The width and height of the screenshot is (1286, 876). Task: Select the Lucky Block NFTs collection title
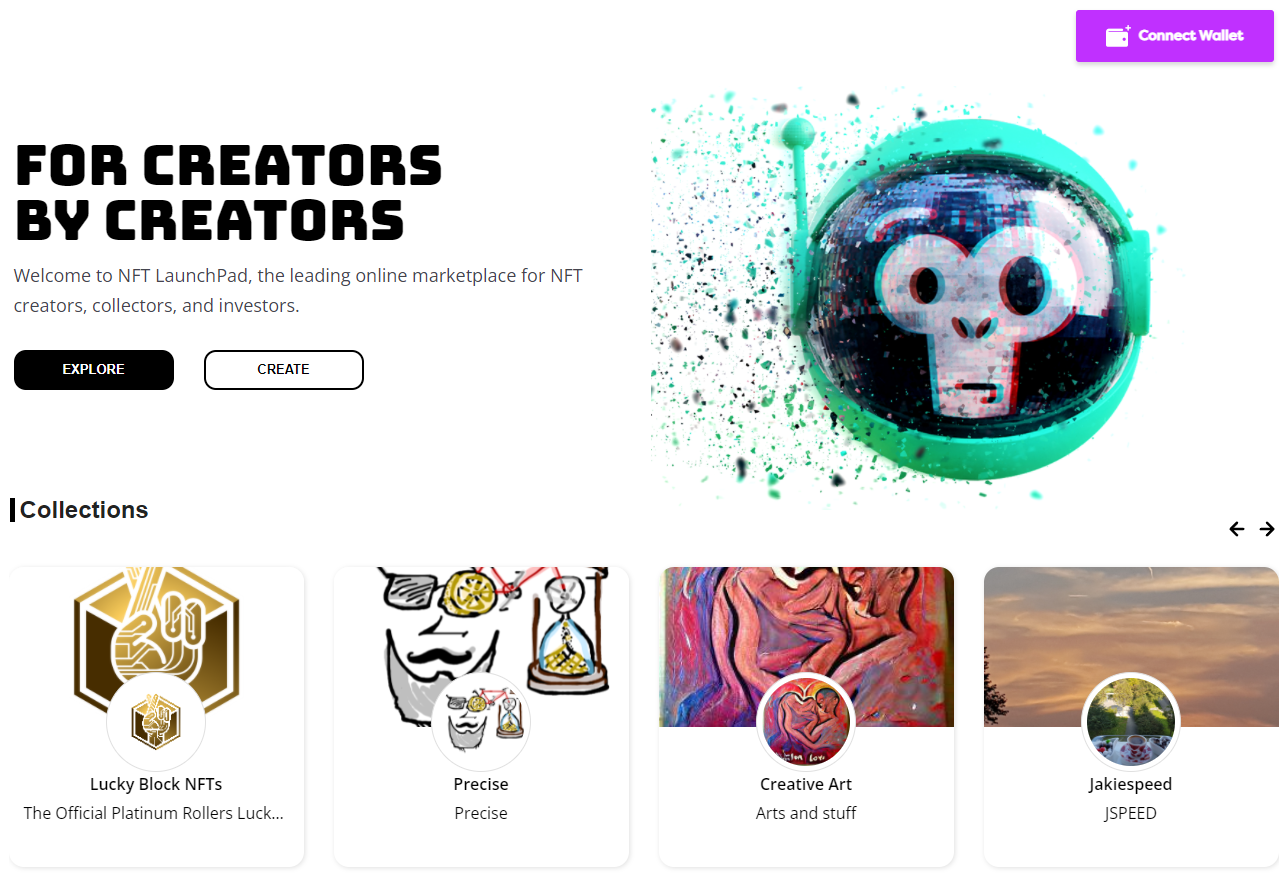(156, 784)
